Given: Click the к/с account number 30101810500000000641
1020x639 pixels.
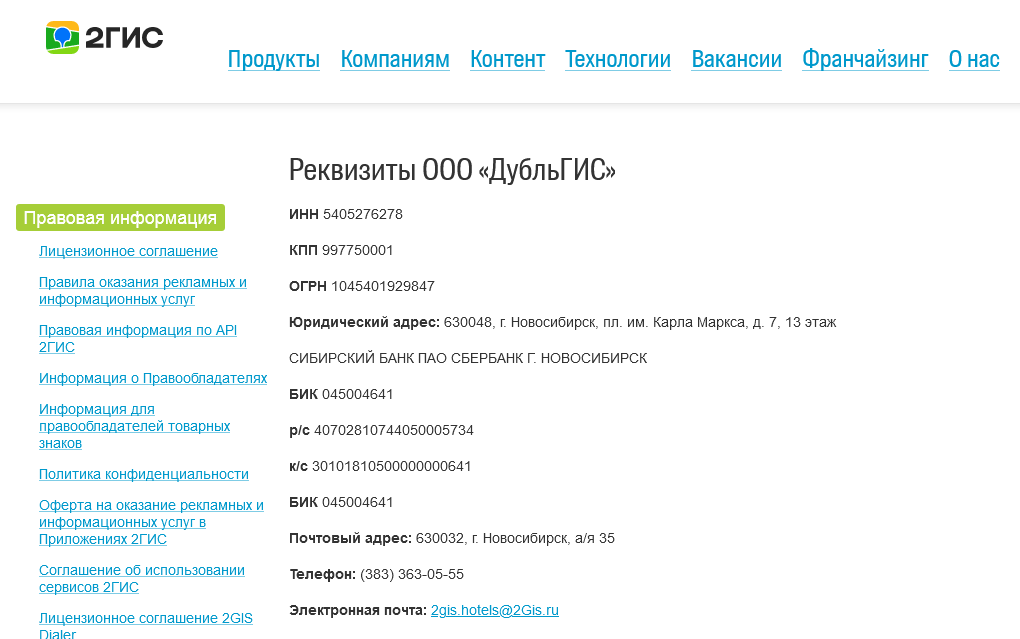Looking at the screenshot, I should tap(392, 467).
